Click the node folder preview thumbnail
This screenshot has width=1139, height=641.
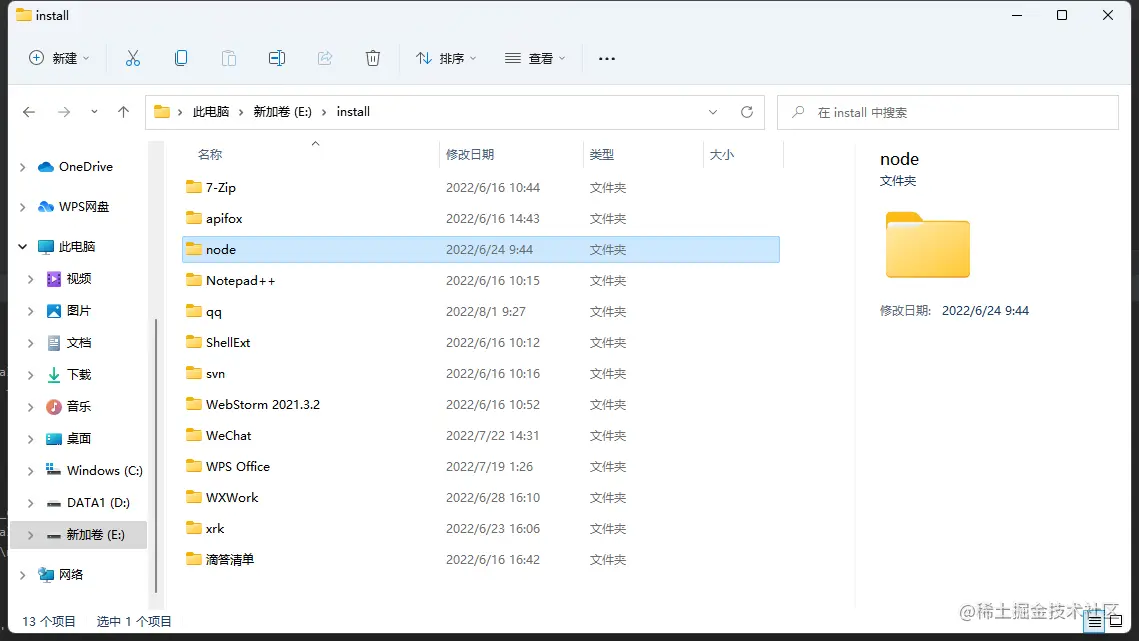pyautogui.click(x=928, y=245)
